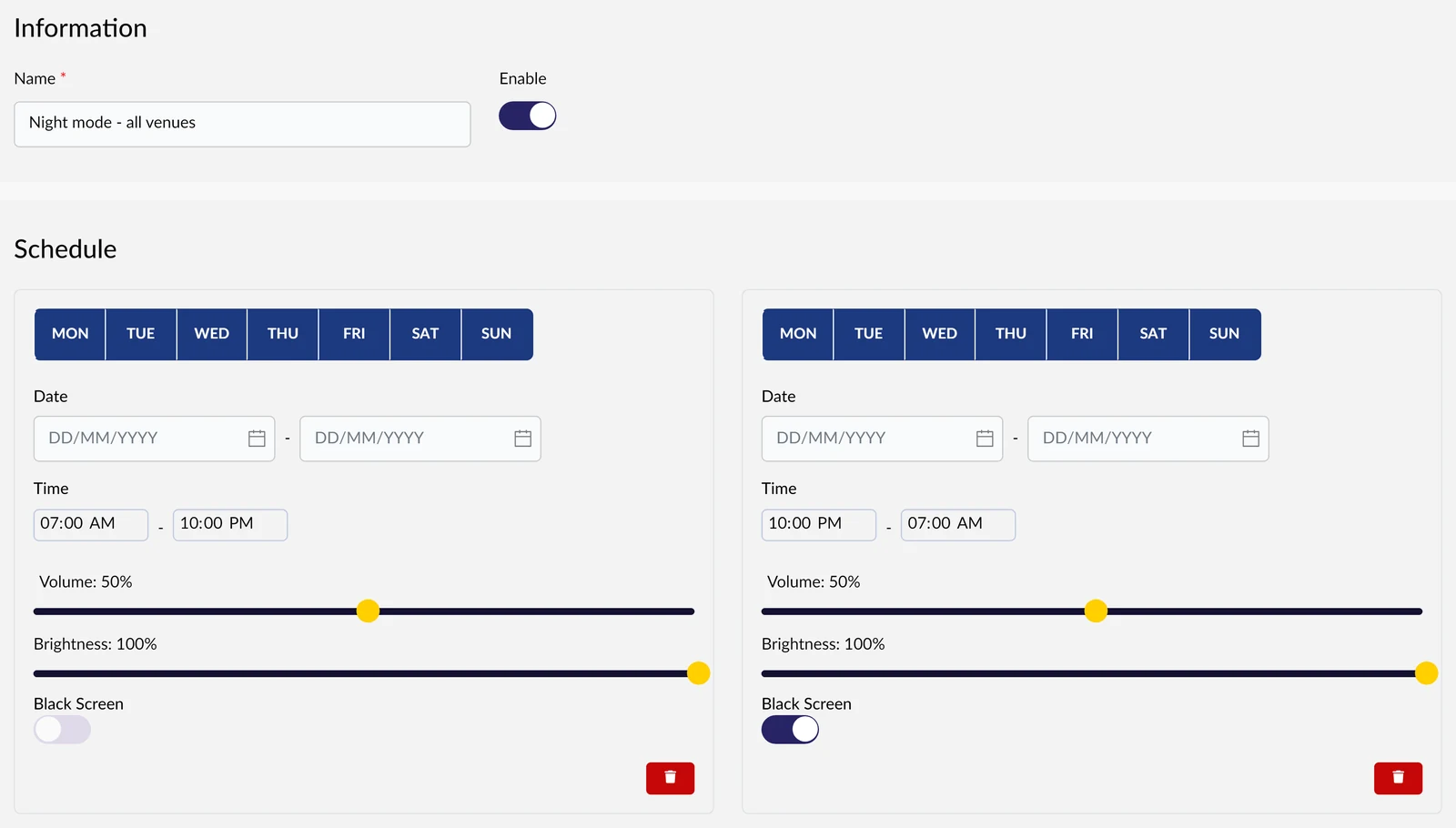Toggle THU in the first schedule

click(x=283, y=334)
